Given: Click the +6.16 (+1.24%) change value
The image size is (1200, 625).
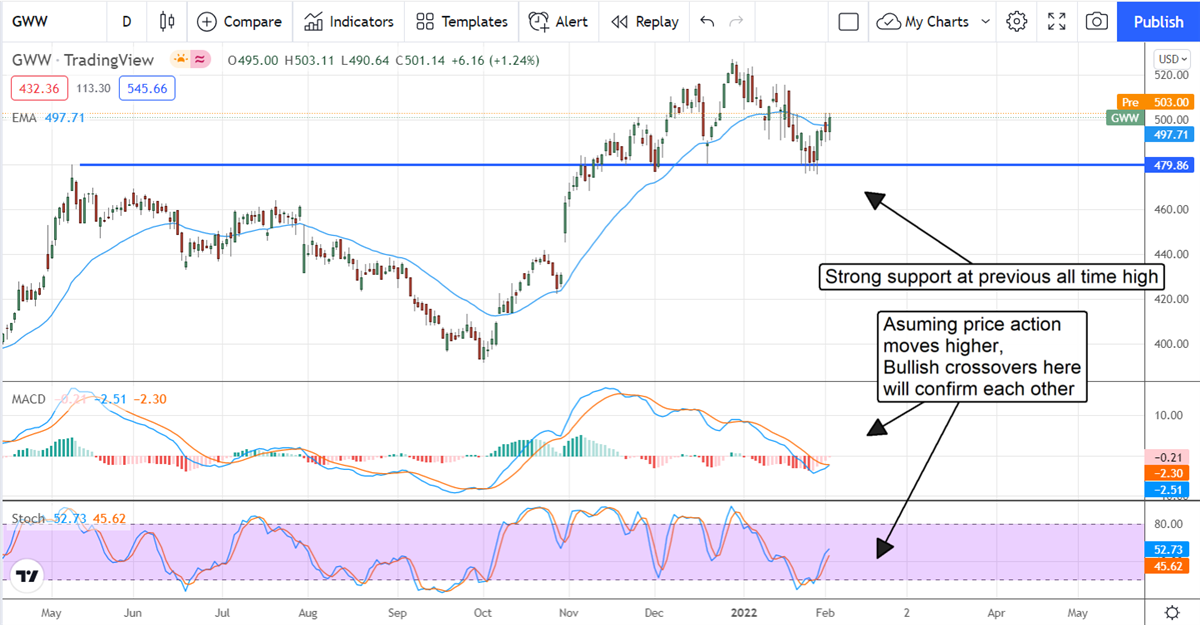Looking at the screenshot, I should coord(496,60).
